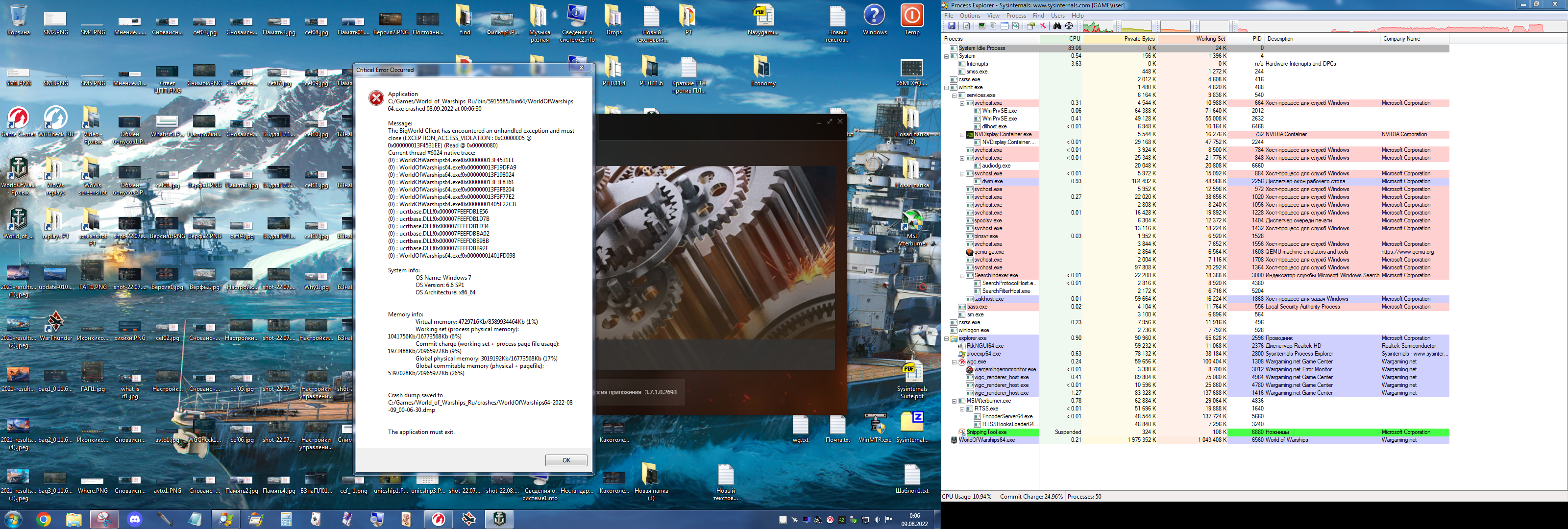Open Google Chrome from the taskbar
Viewport: 1568px width, 529px height.
43,519
